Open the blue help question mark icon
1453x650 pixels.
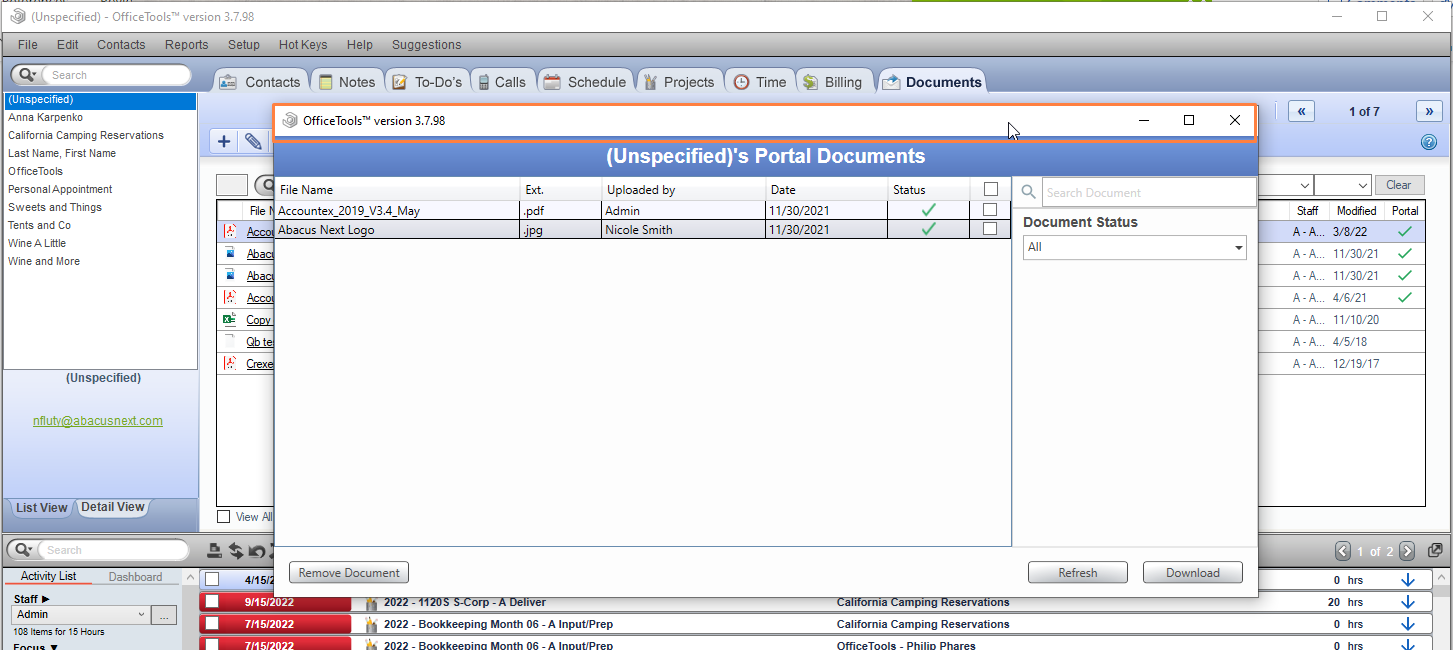(x=1428, y=142)
